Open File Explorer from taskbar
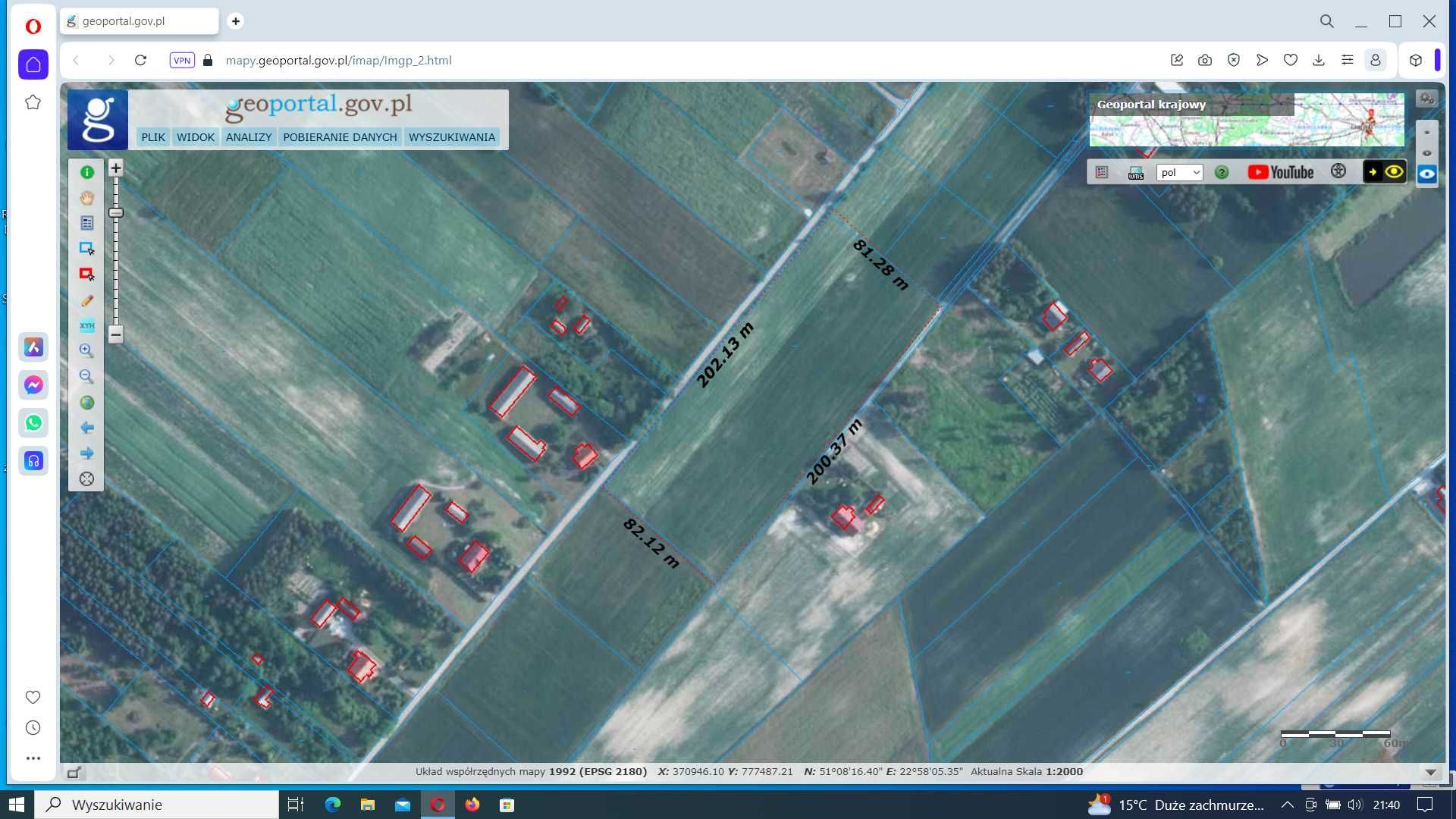Viewport: 1456px width, 819px height. pyautogui.click(x=368, y=805)
